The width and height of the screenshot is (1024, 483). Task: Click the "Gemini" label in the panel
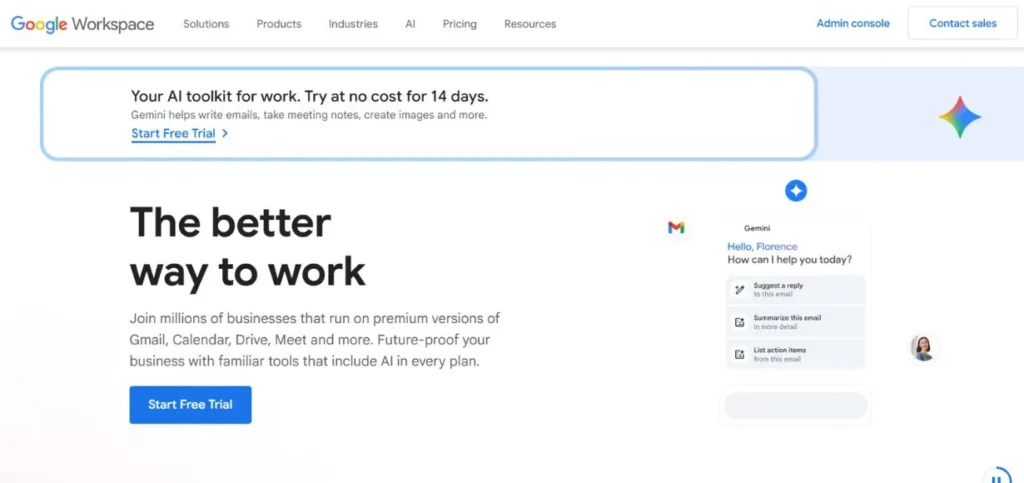[757, 228]
